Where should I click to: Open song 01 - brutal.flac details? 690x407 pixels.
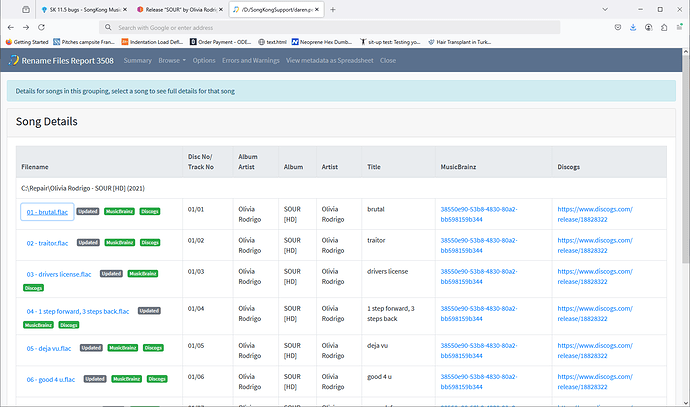coord(47,212)
